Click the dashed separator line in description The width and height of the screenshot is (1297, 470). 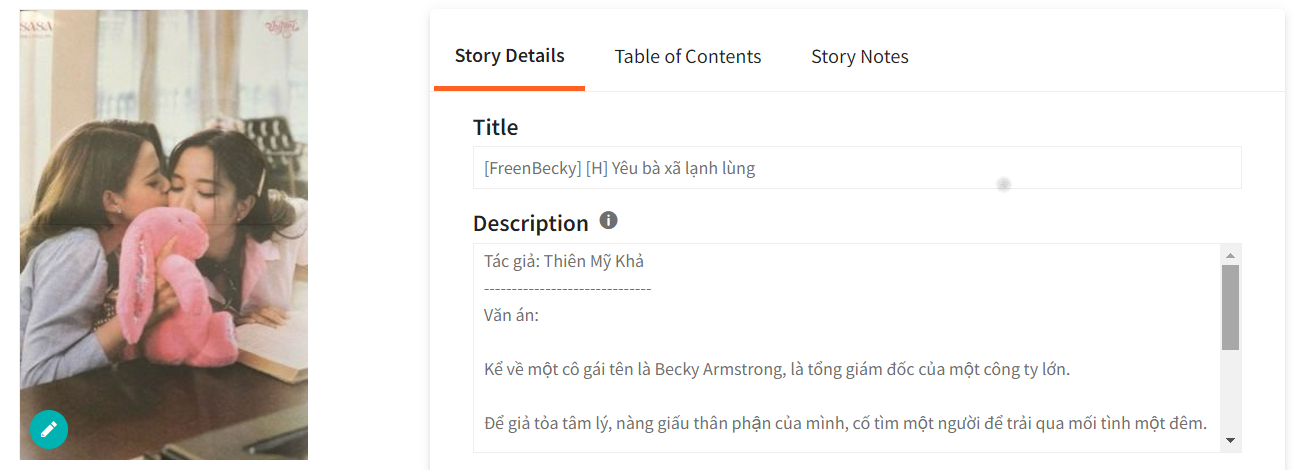[567, 288]
